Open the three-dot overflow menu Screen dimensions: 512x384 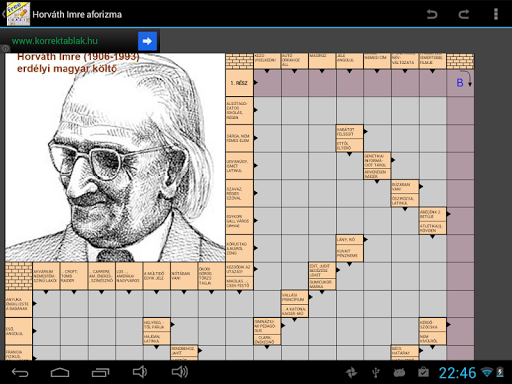tap(496, 14)
